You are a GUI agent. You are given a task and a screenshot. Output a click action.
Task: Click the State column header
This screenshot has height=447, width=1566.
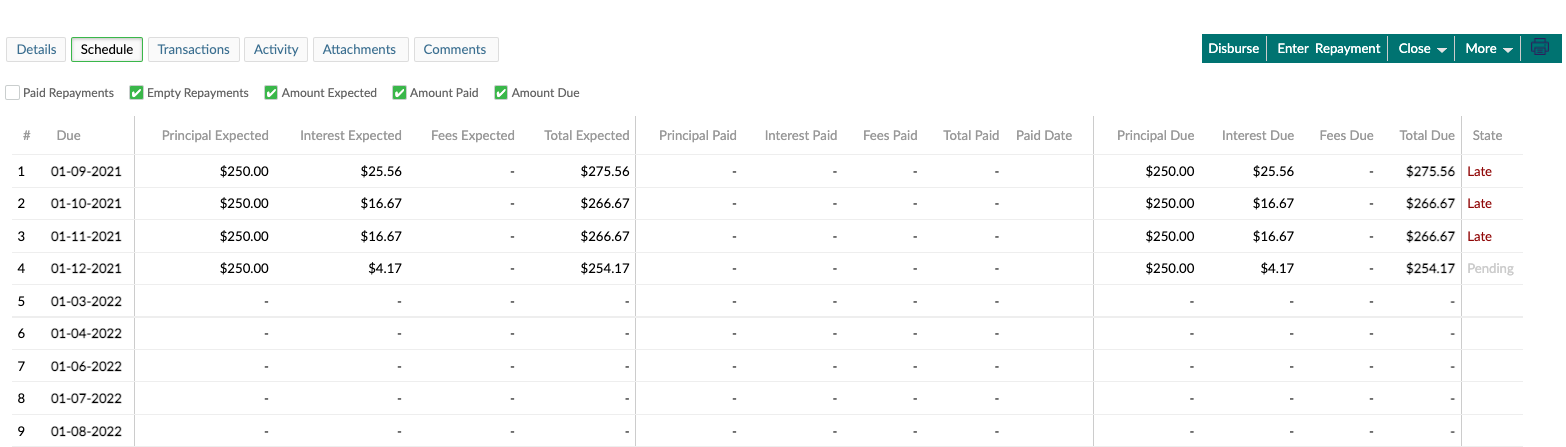coord(1486,136)
